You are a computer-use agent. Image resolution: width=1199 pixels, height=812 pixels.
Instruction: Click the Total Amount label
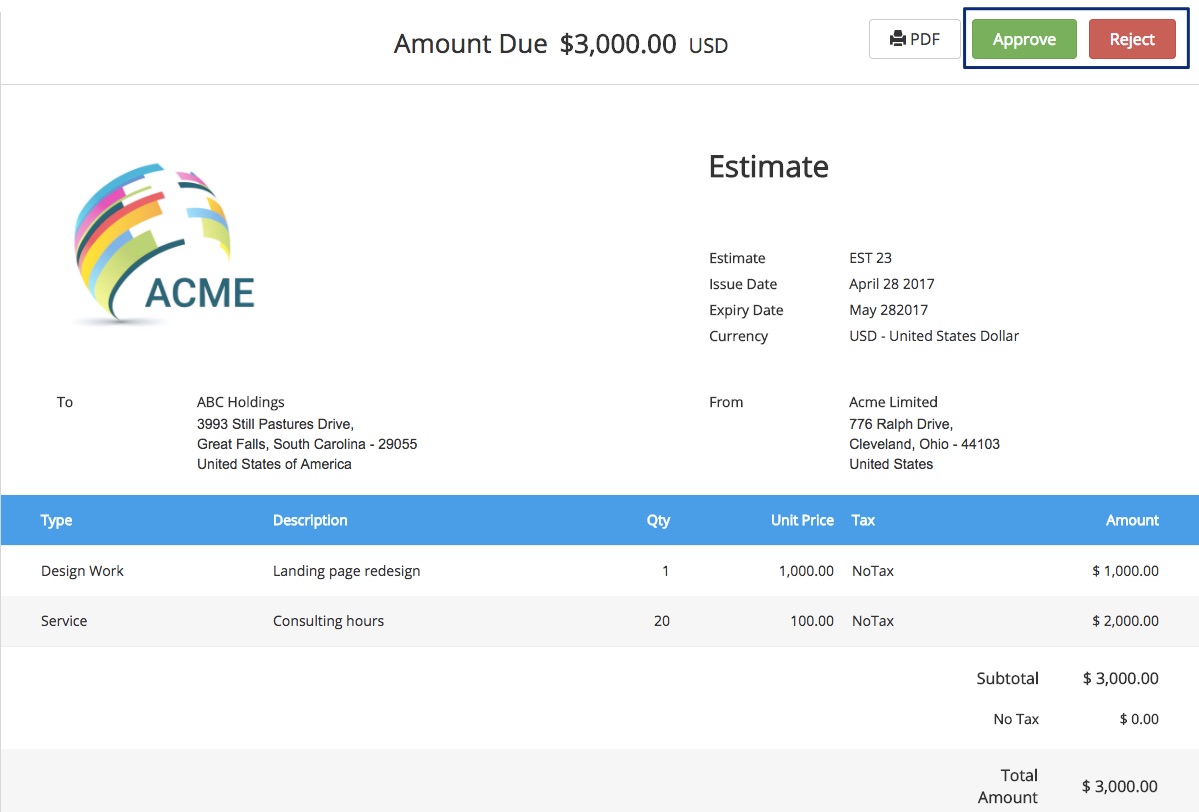pos(1007,786)
